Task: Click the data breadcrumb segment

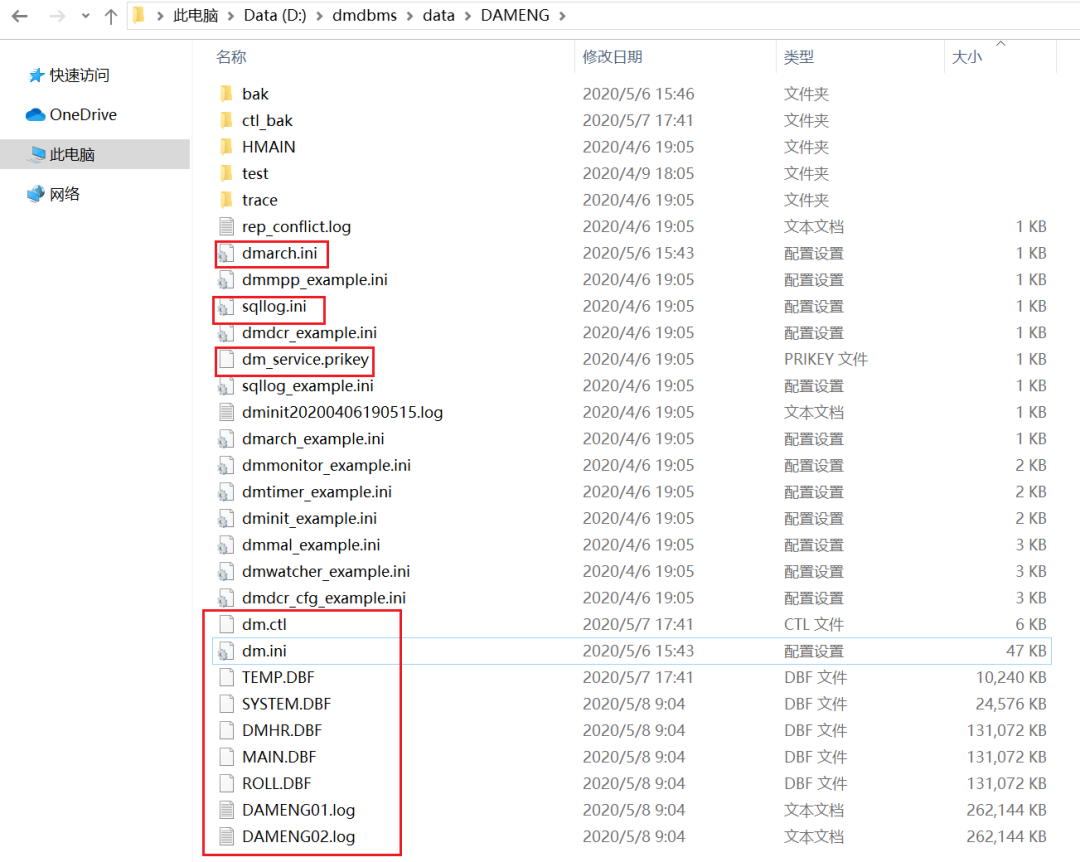Action: coord(439,15)
